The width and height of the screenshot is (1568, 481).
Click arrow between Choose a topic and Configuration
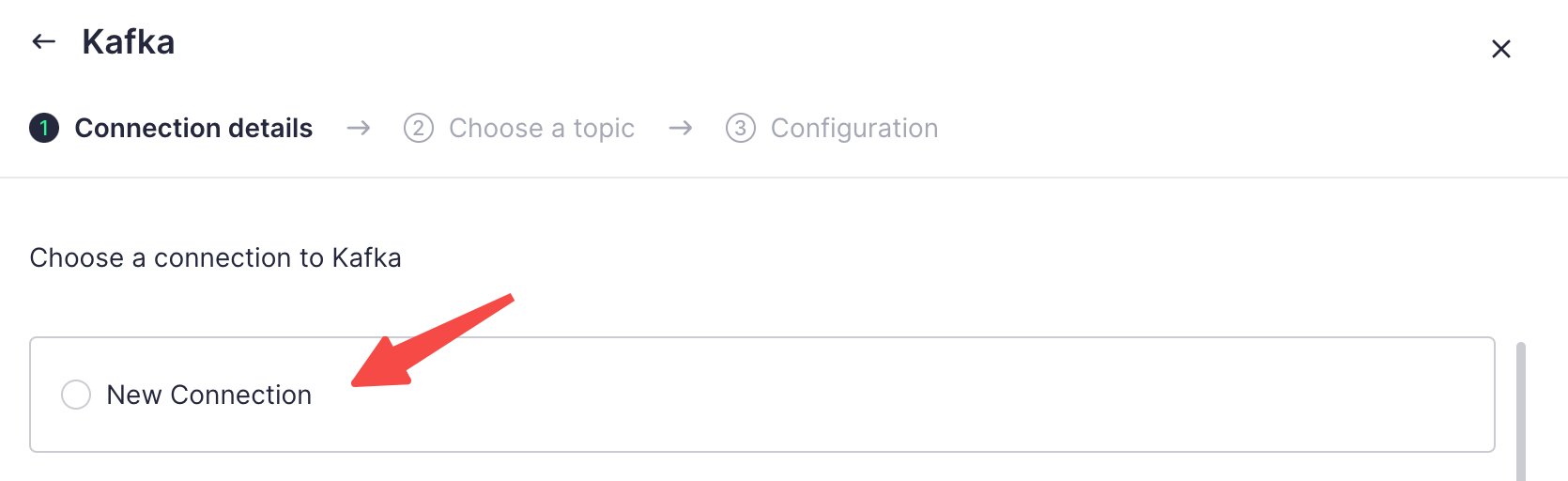coord(681,128)
